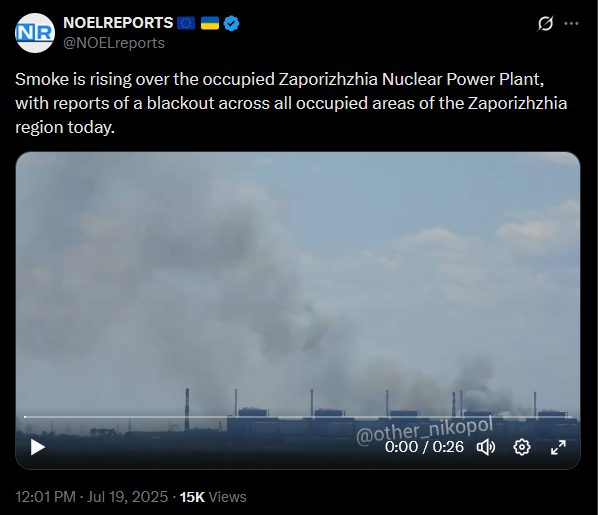Click the Ukraine flag emoji

(x=210, y=23)
